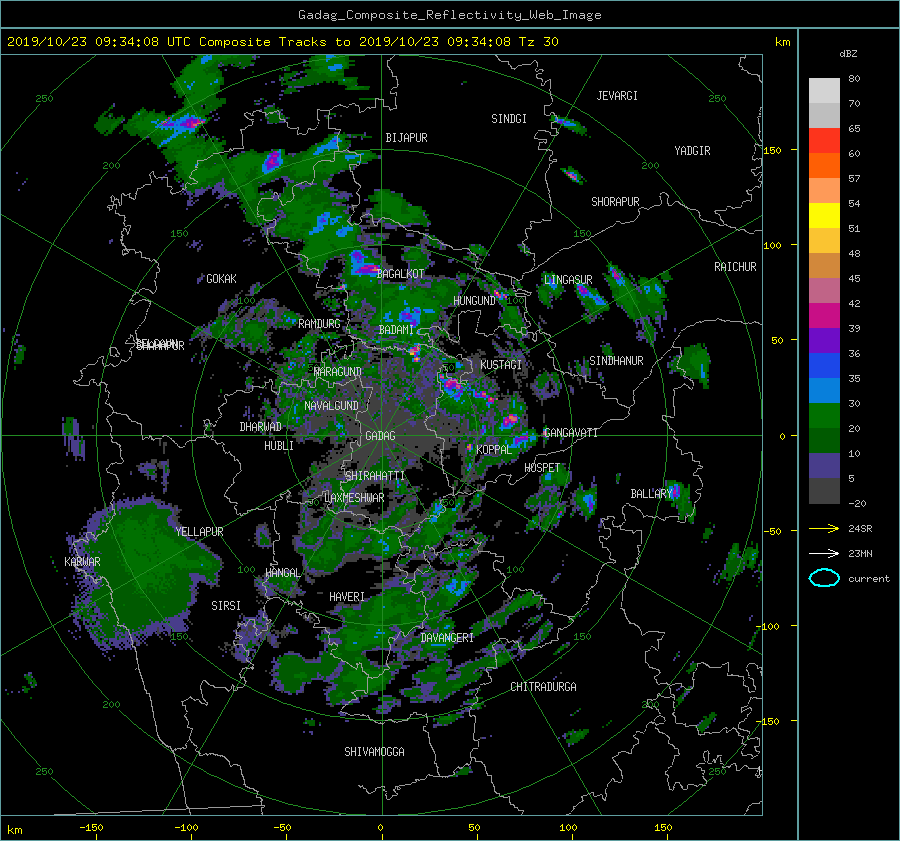
Task: Click the BAGALKOT town label
Action: [x=400, y=274]
